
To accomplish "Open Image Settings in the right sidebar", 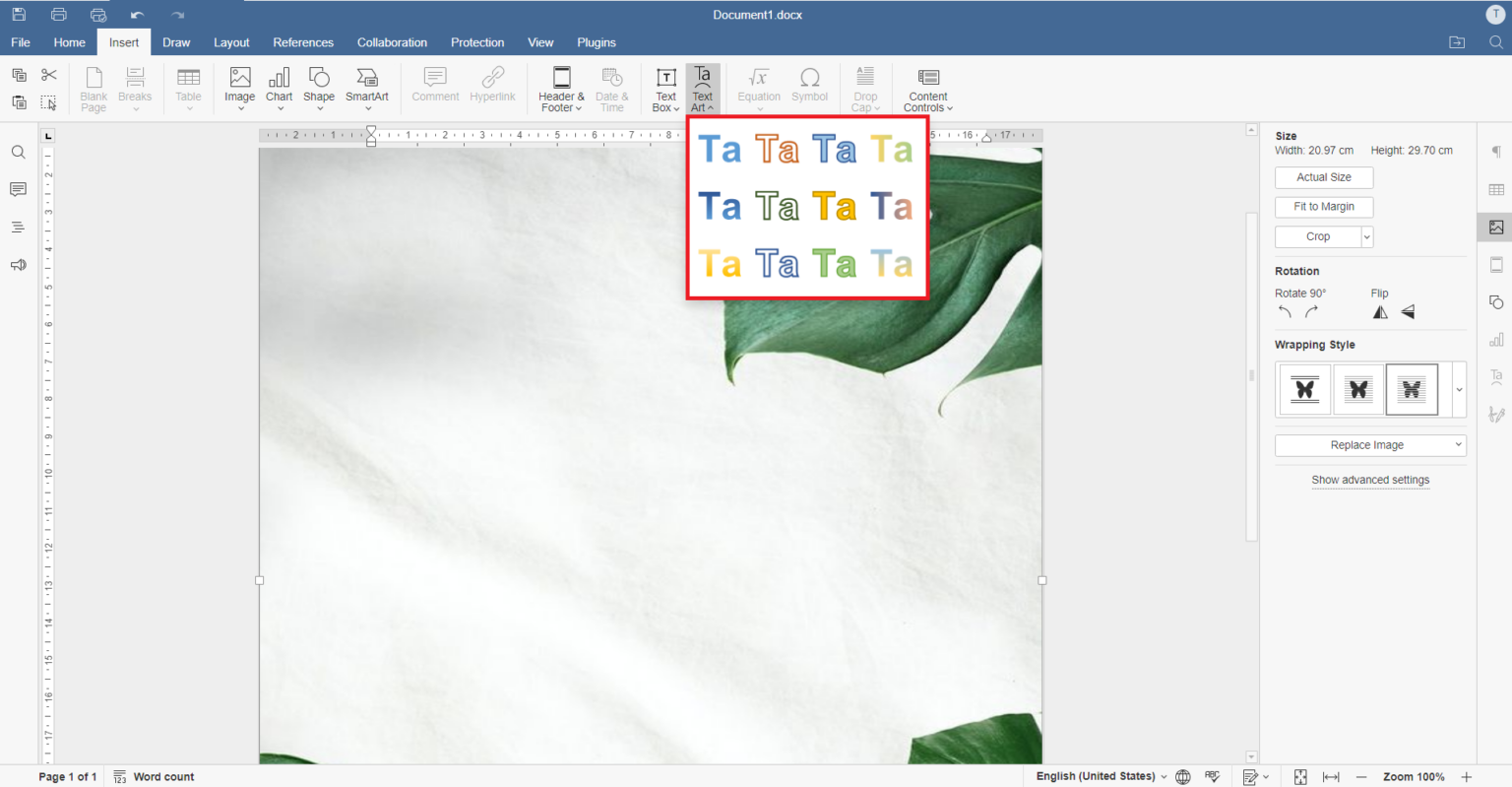I will (1495, 227).
